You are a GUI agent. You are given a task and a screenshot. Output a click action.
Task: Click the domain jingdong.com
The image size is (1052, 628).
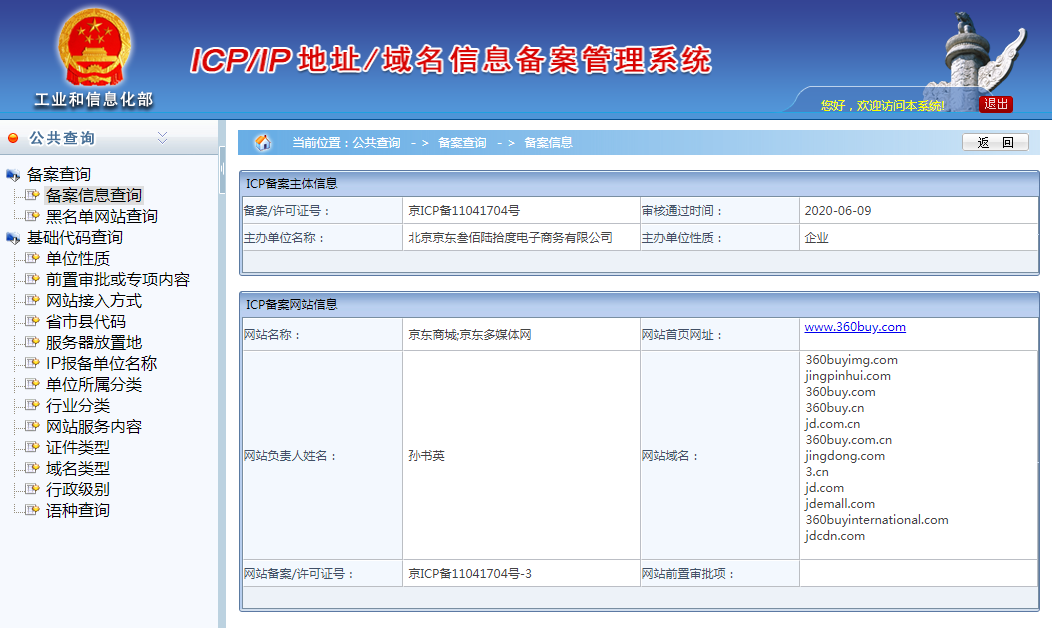(845, 456)
